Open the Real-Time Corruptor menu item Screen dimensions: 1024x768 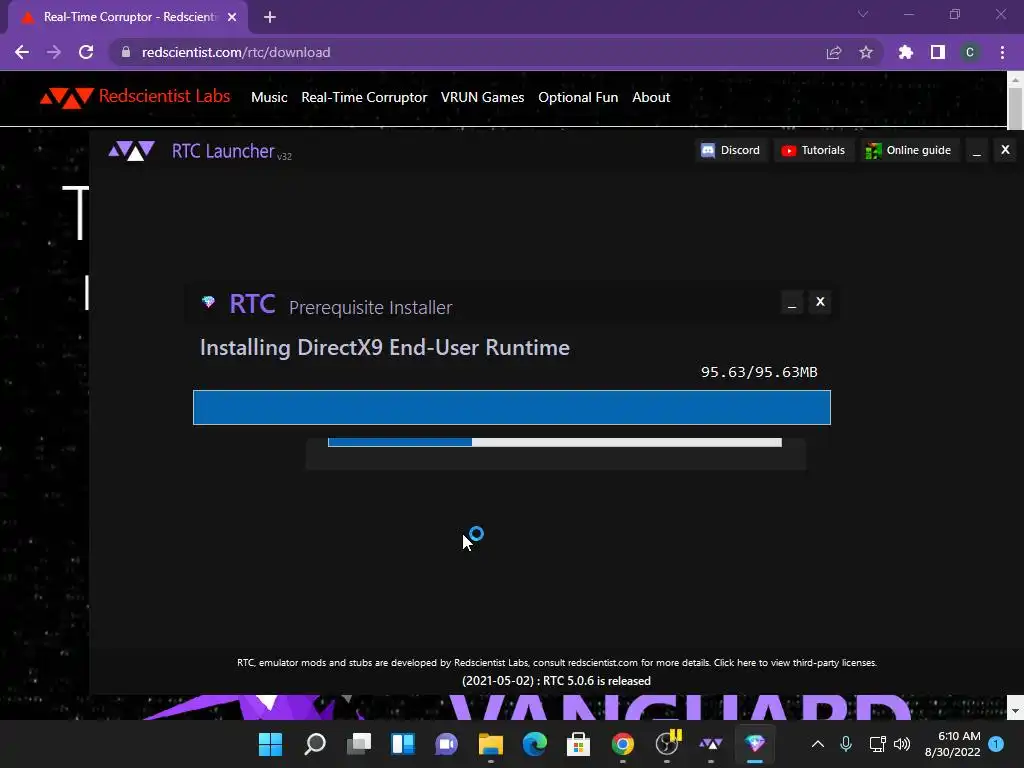tap(364, 97)
